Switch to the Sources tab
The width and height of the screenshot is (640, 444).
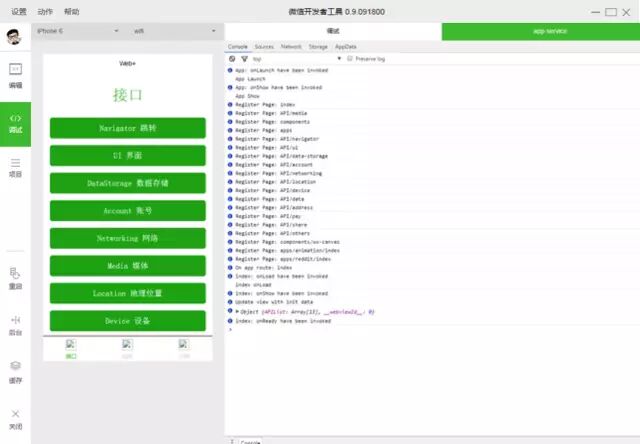264,47
